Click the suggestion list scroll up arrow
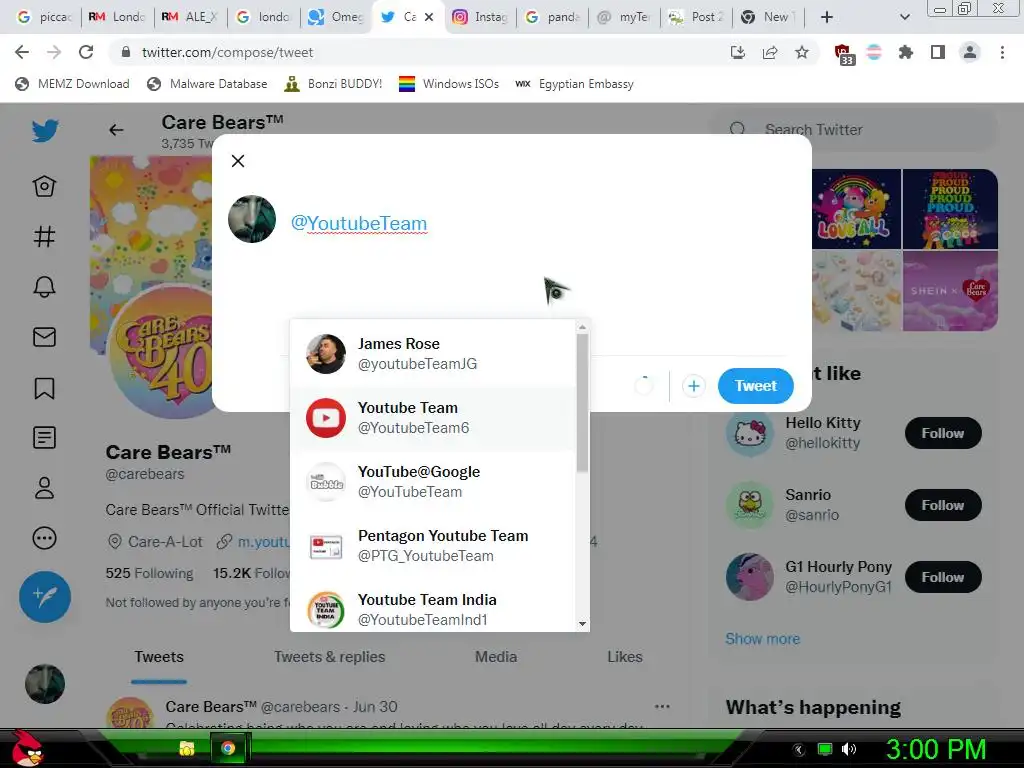The height and width of the screenshot is (768, 1024). coord(583,327)
